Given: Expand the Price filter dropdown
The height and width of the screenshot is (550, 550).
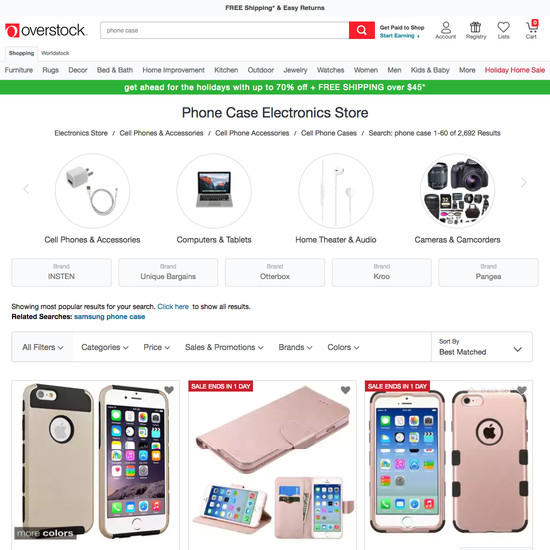Looking at the screenshot, I should 156,347.
